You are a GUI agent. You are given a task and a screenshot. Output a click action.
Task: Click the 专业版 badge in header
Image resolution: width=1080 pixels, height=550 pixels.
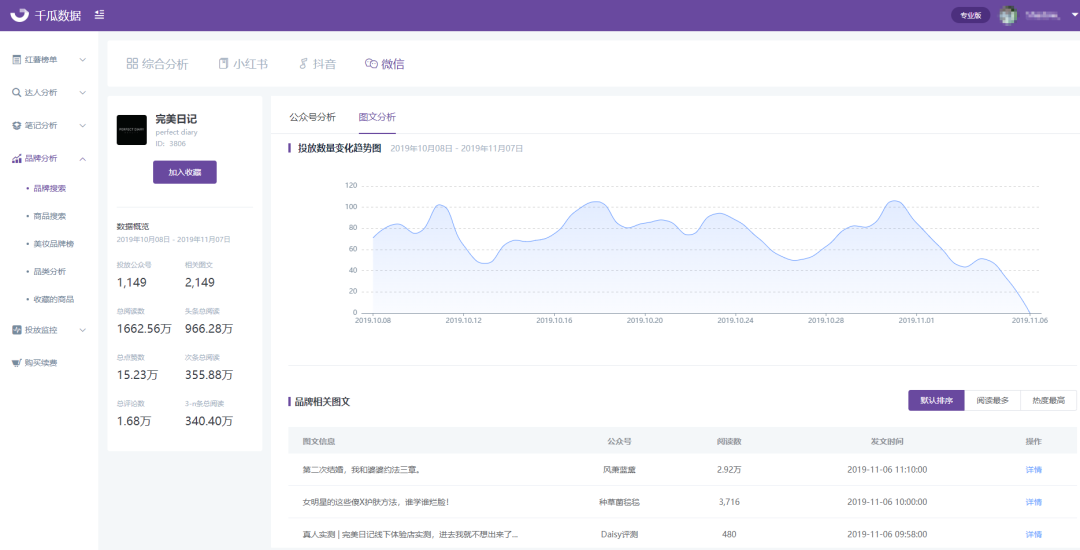[x=970, y=15]
